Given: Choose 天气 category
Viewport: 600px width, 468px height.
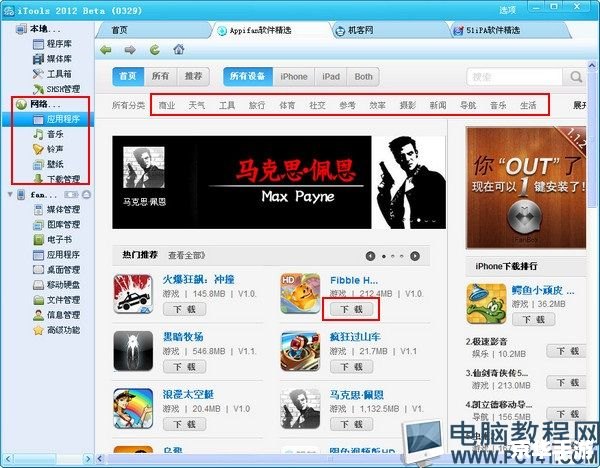Looking at the screenshot, I should [x=197, y=105].
